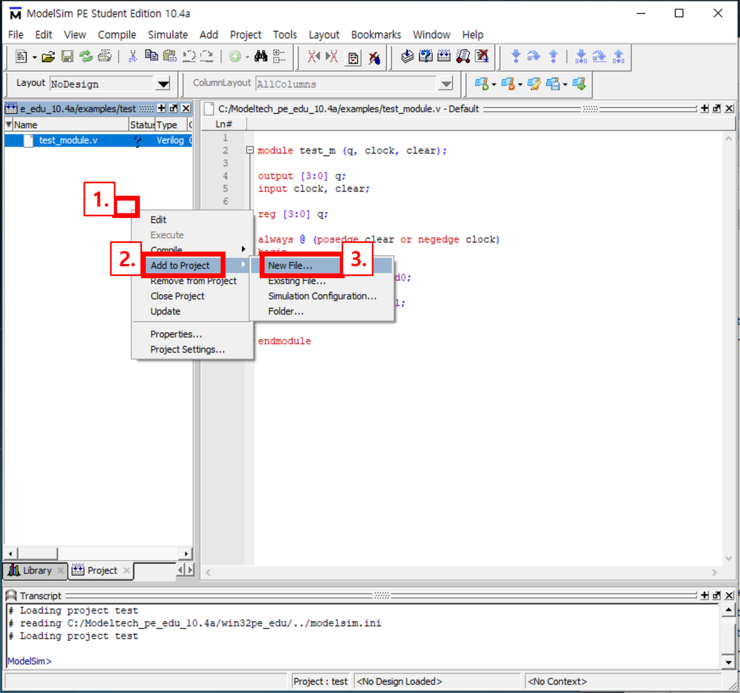The width and height of the screenshot is (740, 693).
Task: Open the Simulate icon dropdown arrow
Action: pyautogui.click(x=247, y=58)
